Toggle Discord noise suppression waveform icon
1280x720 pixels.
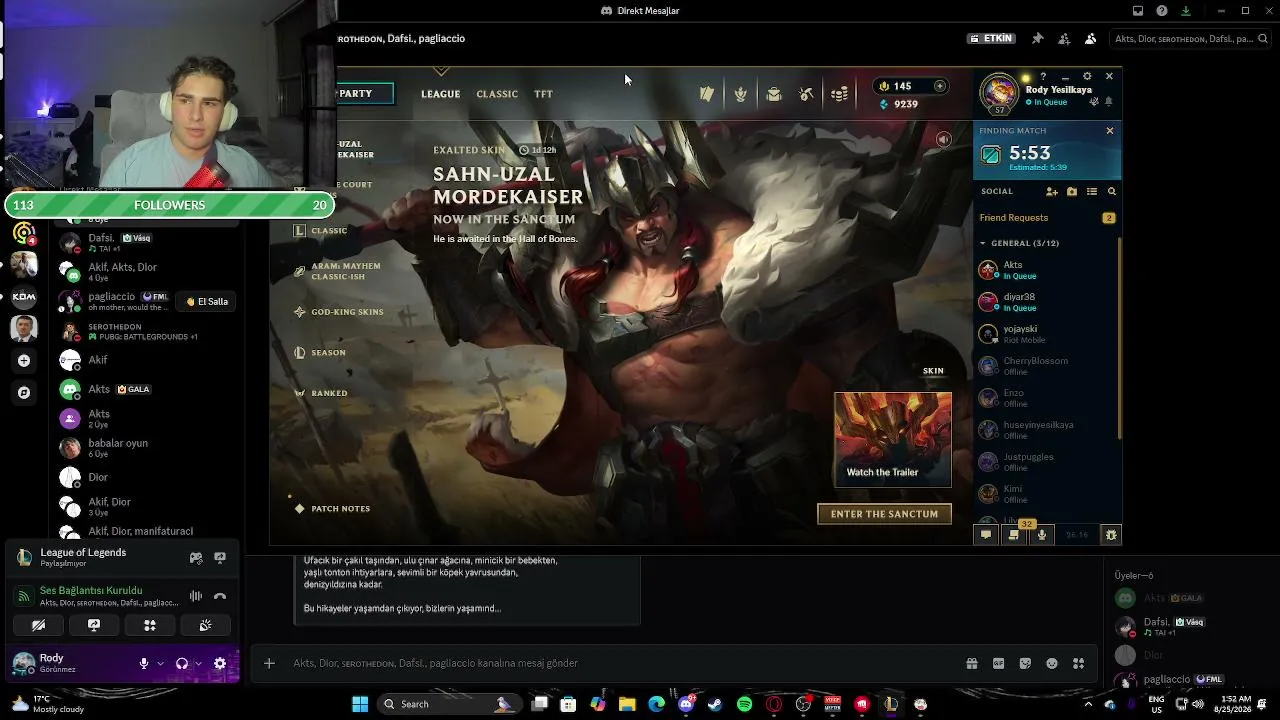196,596
